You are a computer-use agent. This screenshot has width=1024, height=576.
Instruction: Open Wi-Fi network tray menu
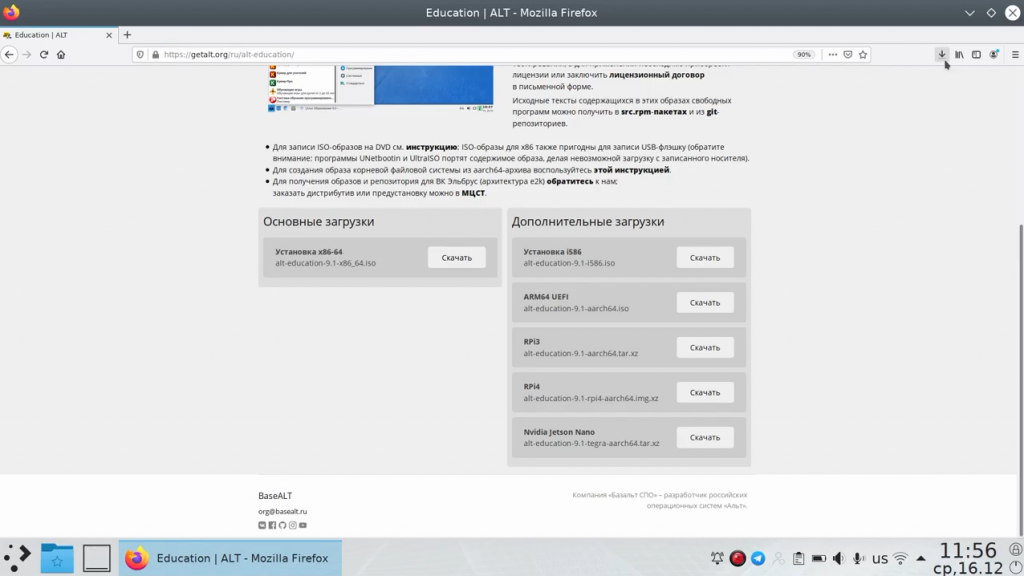901,558
